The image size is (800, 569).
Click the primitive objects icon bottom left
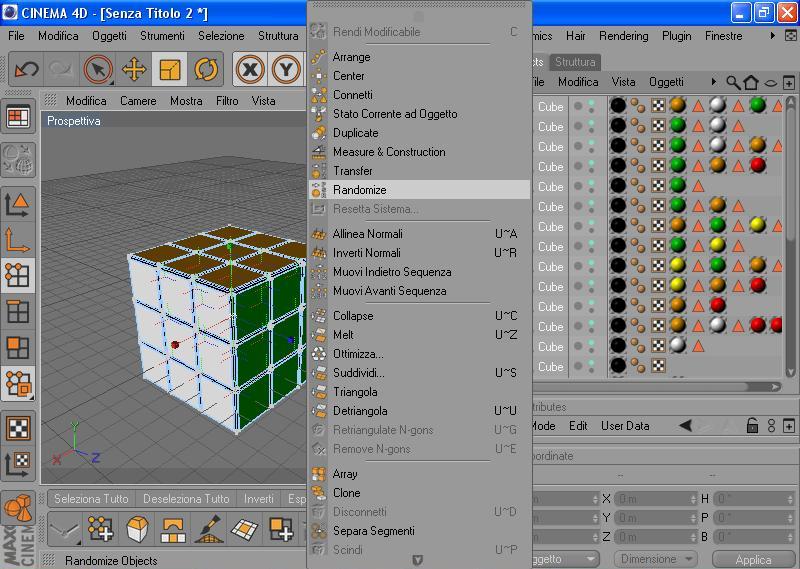coord(19,507)
